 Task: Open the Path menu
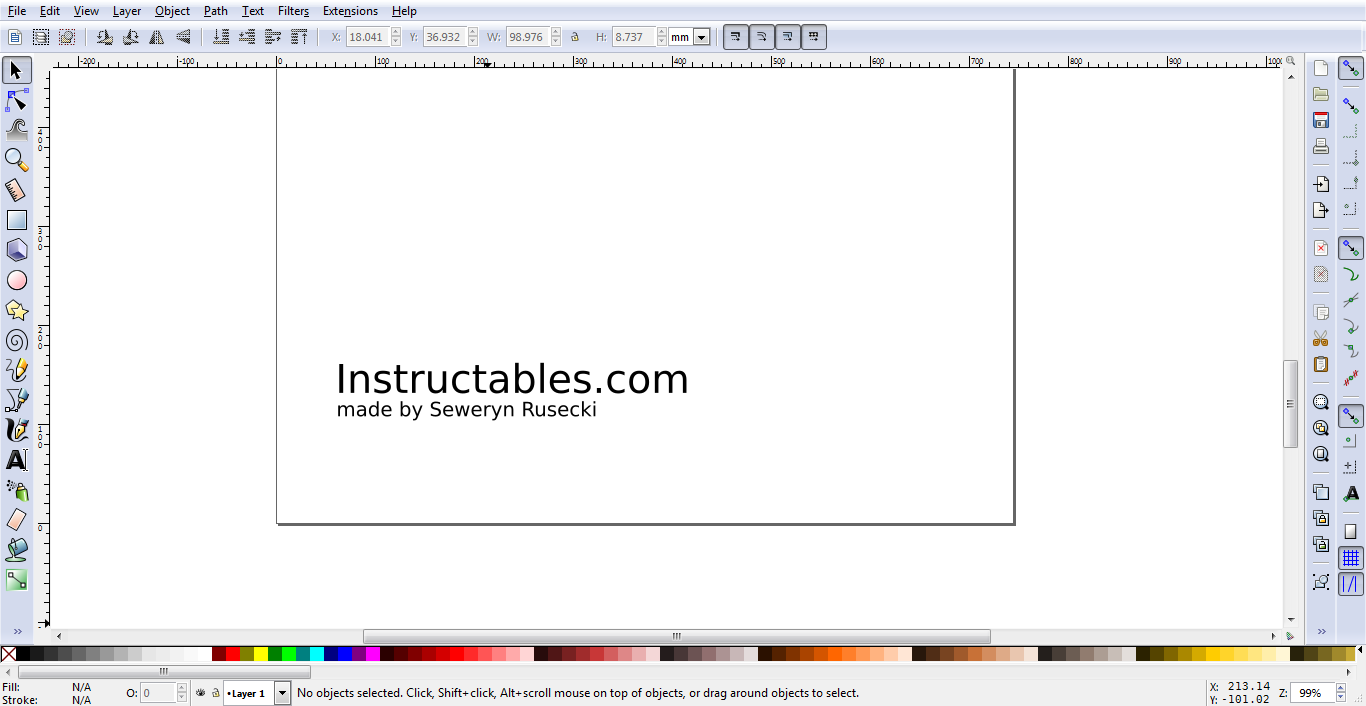[216, 11]
